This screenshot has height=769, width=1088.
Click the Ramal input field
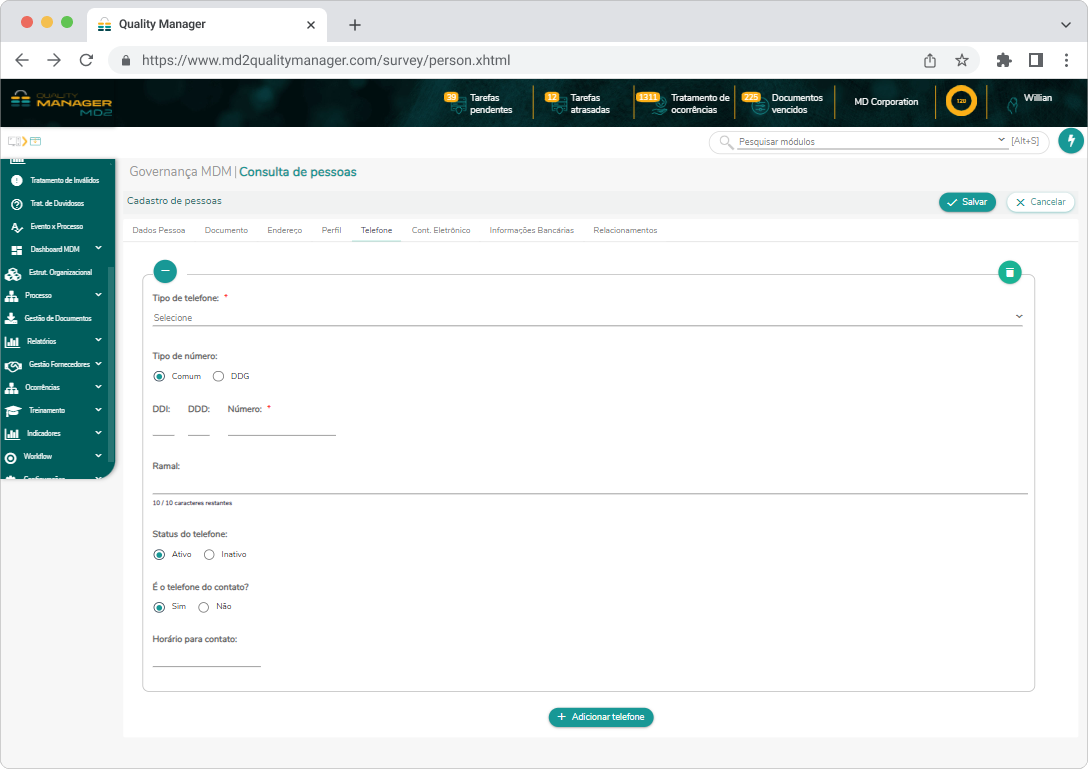click(589, 484)
